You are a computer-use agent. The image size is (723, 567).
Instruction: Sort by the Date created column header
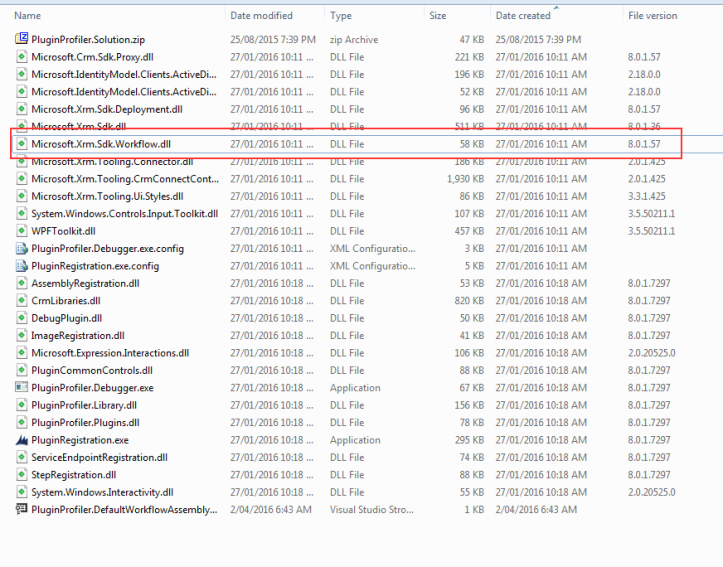[523, 16]
